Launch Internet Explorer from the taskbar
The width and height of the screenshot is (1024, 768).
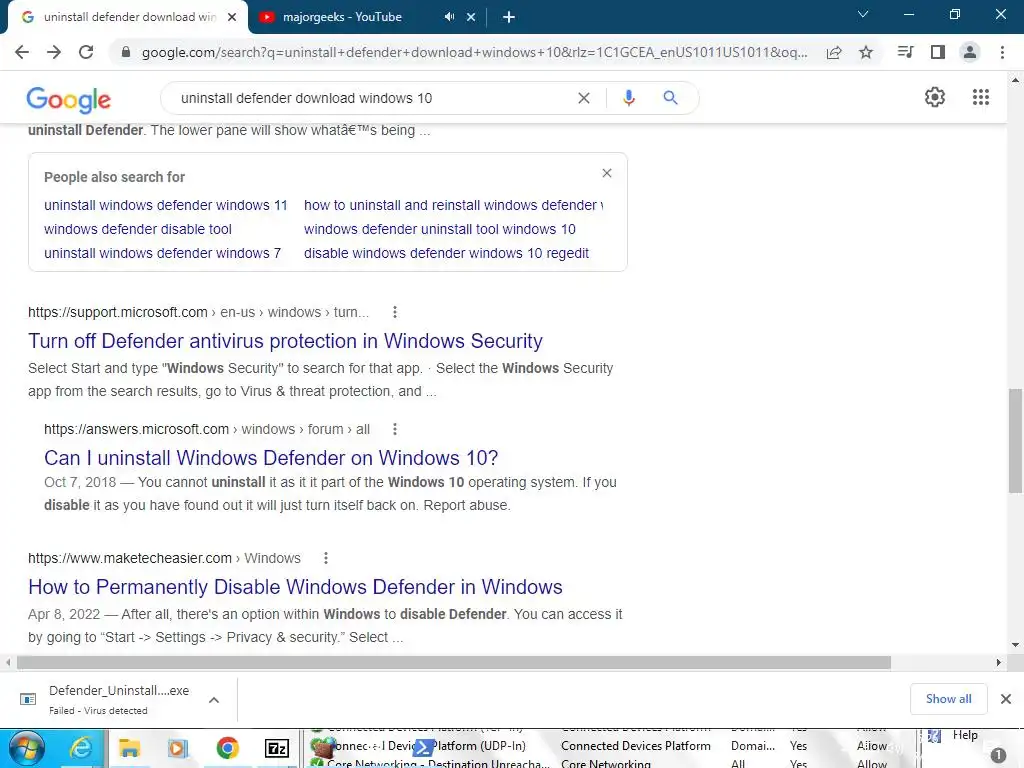[x=81, y=748]
